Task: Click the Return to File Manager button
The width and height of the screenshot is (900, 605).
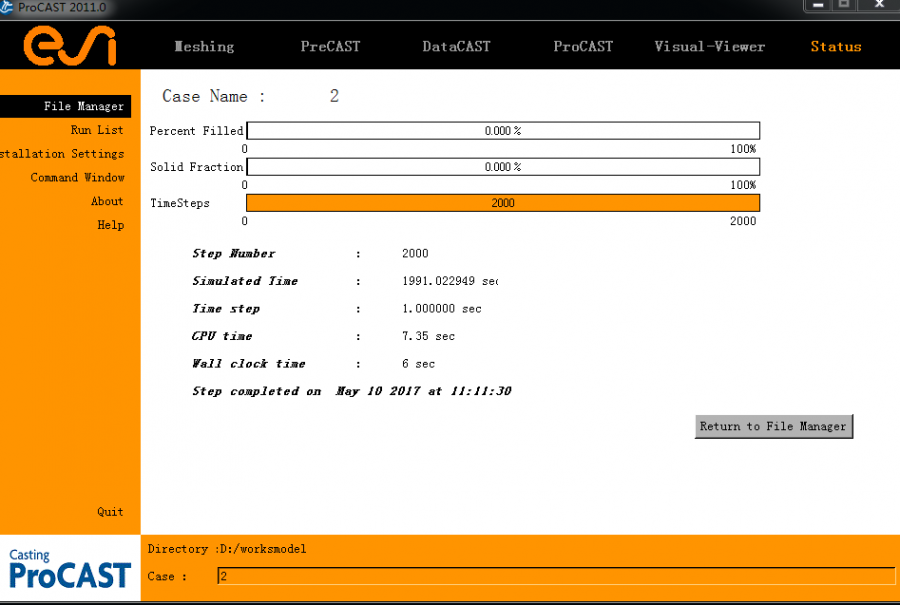Action: (774, 426)
